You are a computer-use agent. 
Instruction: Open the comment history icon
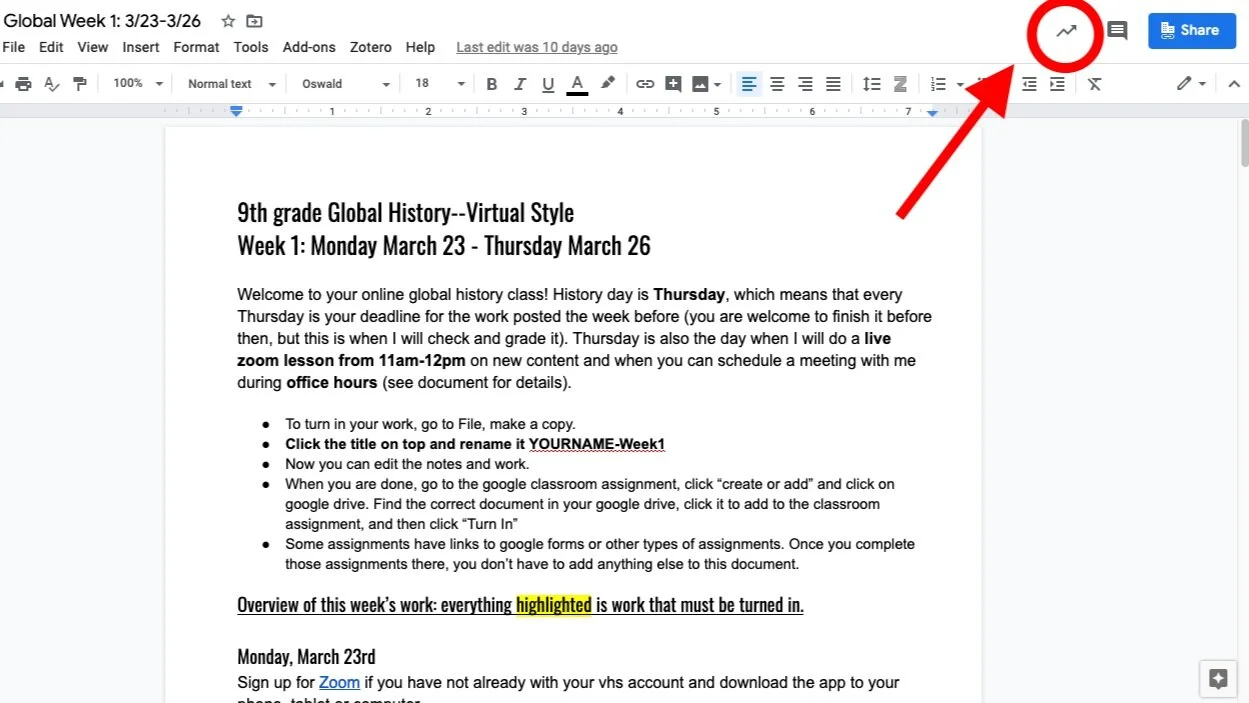click(1118, 31)
